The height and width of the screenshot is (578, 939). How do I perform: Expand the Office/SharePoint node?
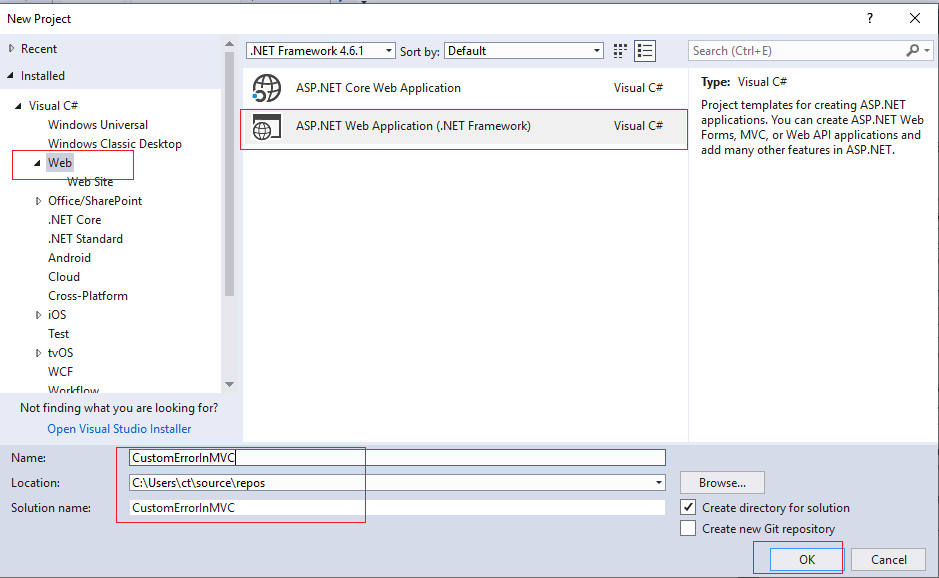point(38,201)
